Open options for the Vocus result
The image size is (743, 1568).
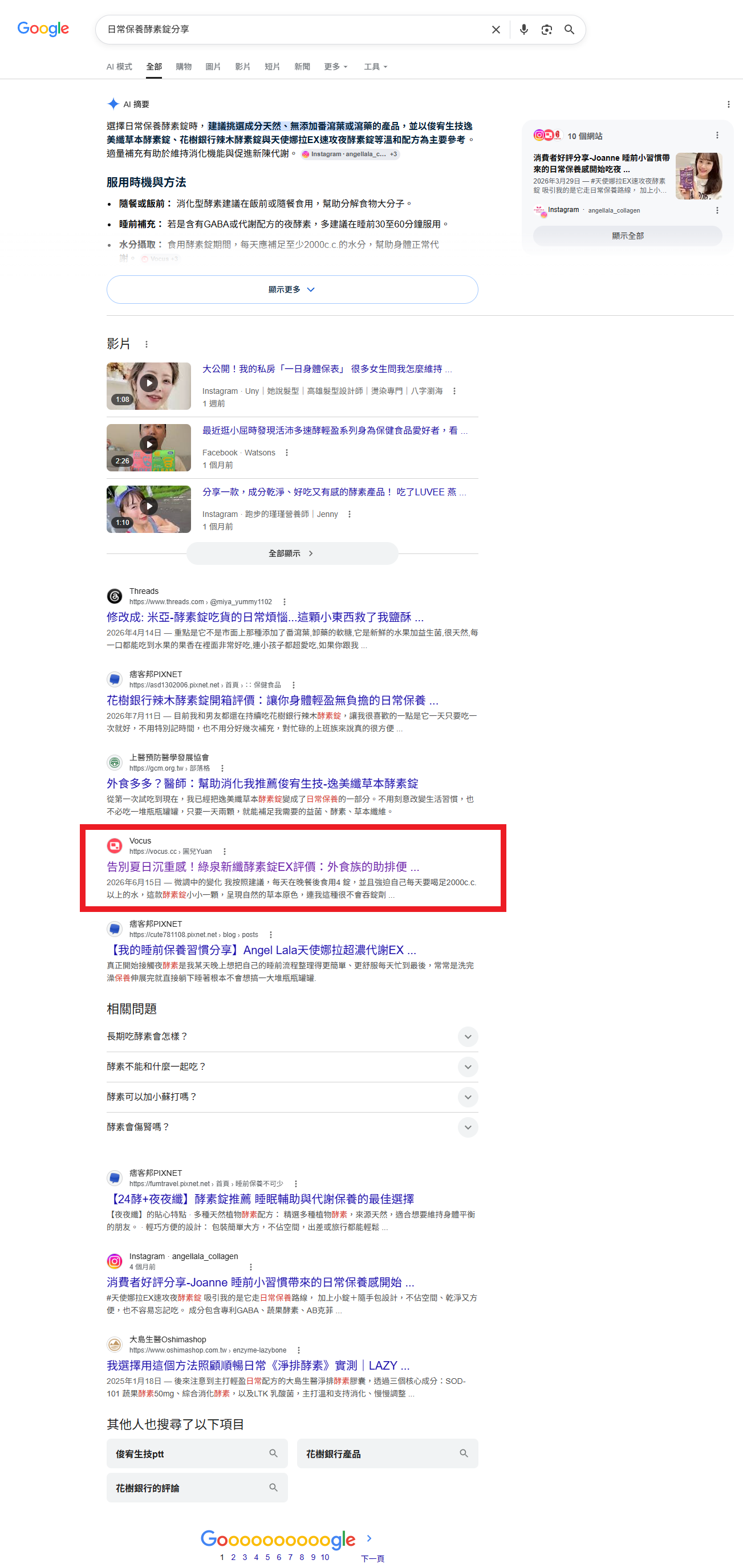tap(224, 852)
